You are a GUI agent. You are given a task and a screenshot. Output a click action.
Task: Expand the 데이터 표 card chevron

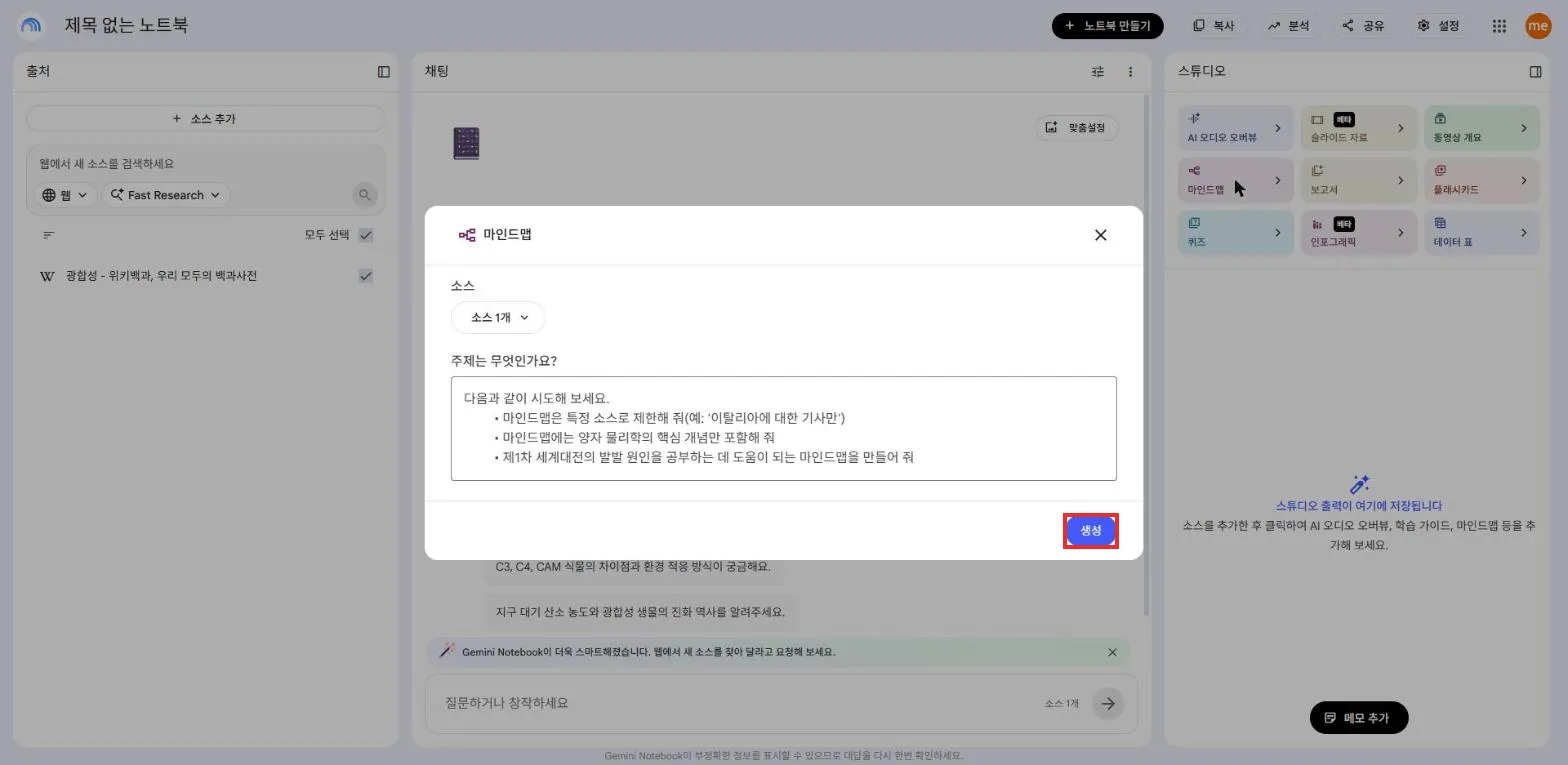click(1523, 232)
